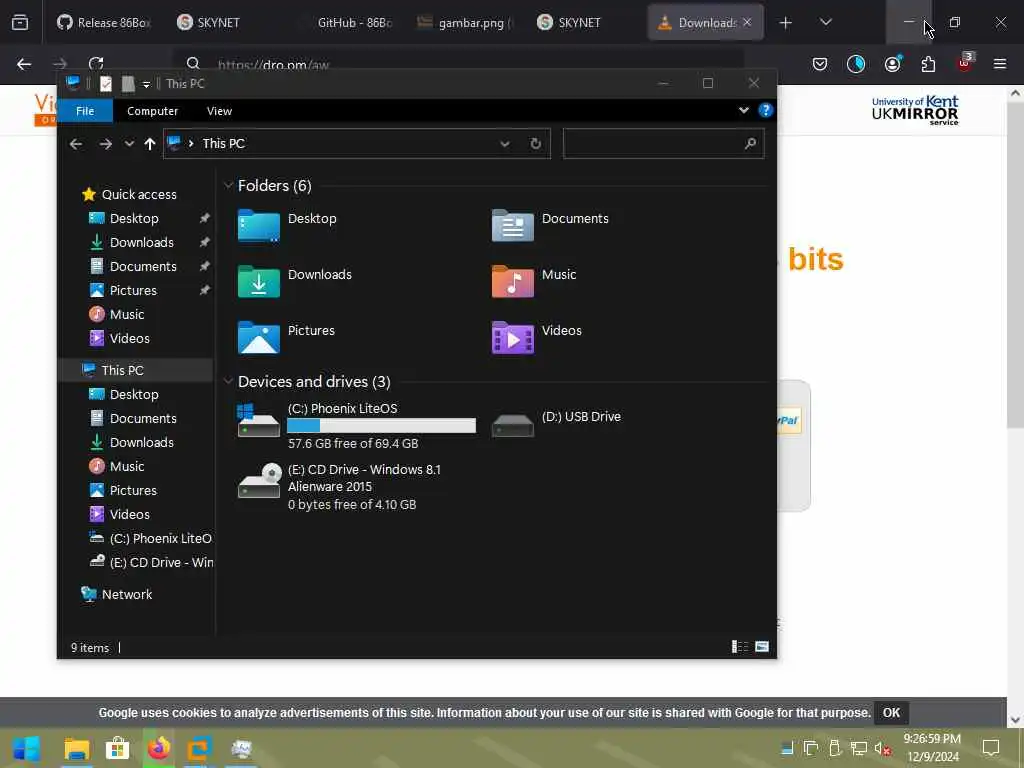Click the Properties quick access toolbar icon
The height and width of the screenshot is (768, 1024).
click(x=106, y=84)
